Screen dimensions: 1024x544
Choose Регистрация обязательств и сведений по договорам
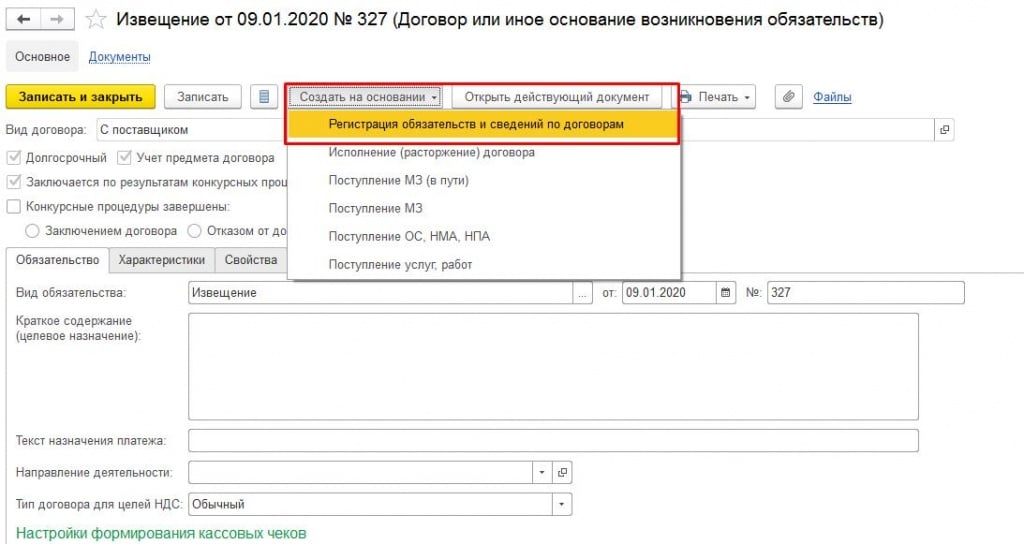pyautogui.click(x=476, y=124)
